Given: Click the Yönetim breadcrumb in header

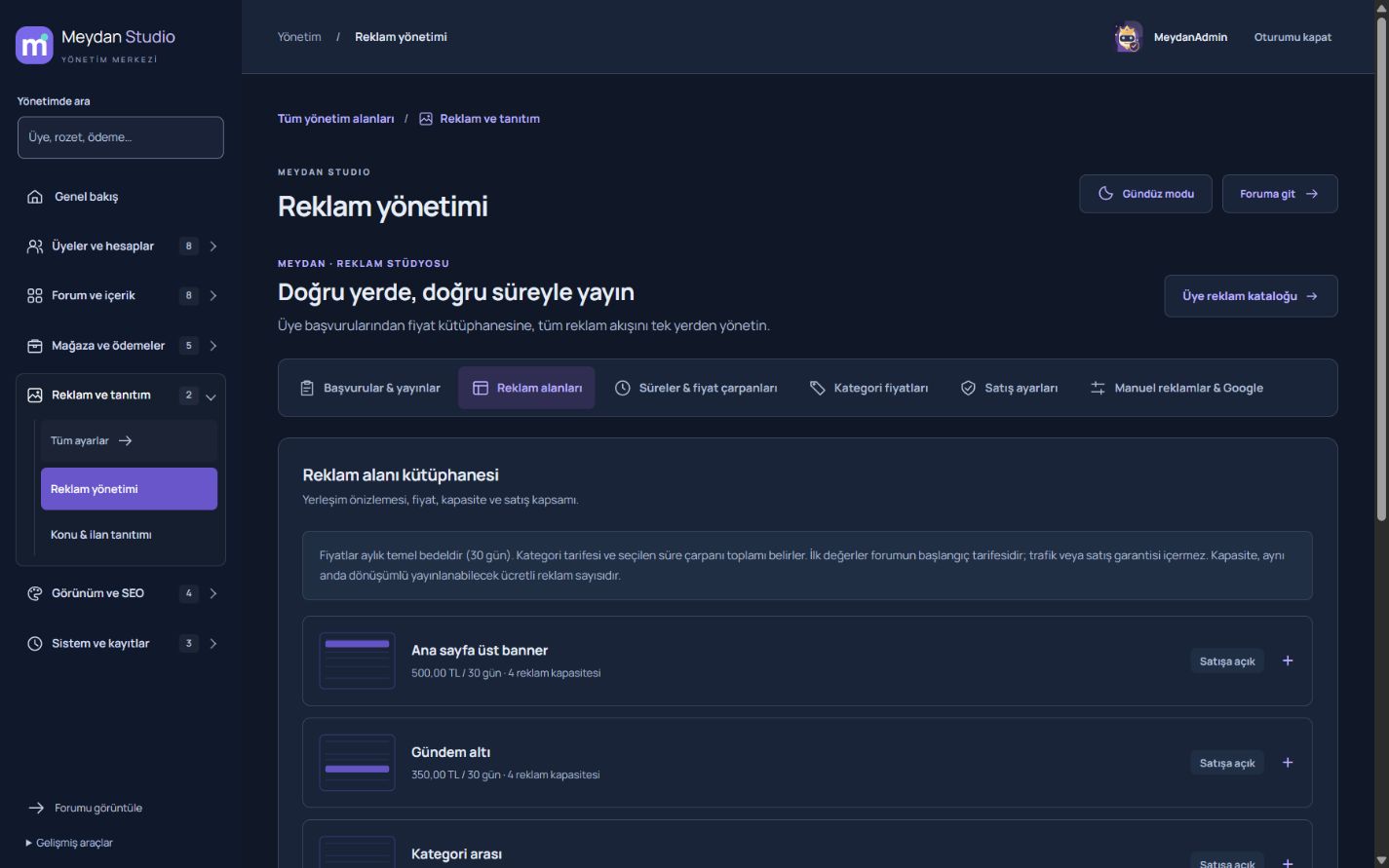Looking at the screenshot, I should (x=299, y=37).
